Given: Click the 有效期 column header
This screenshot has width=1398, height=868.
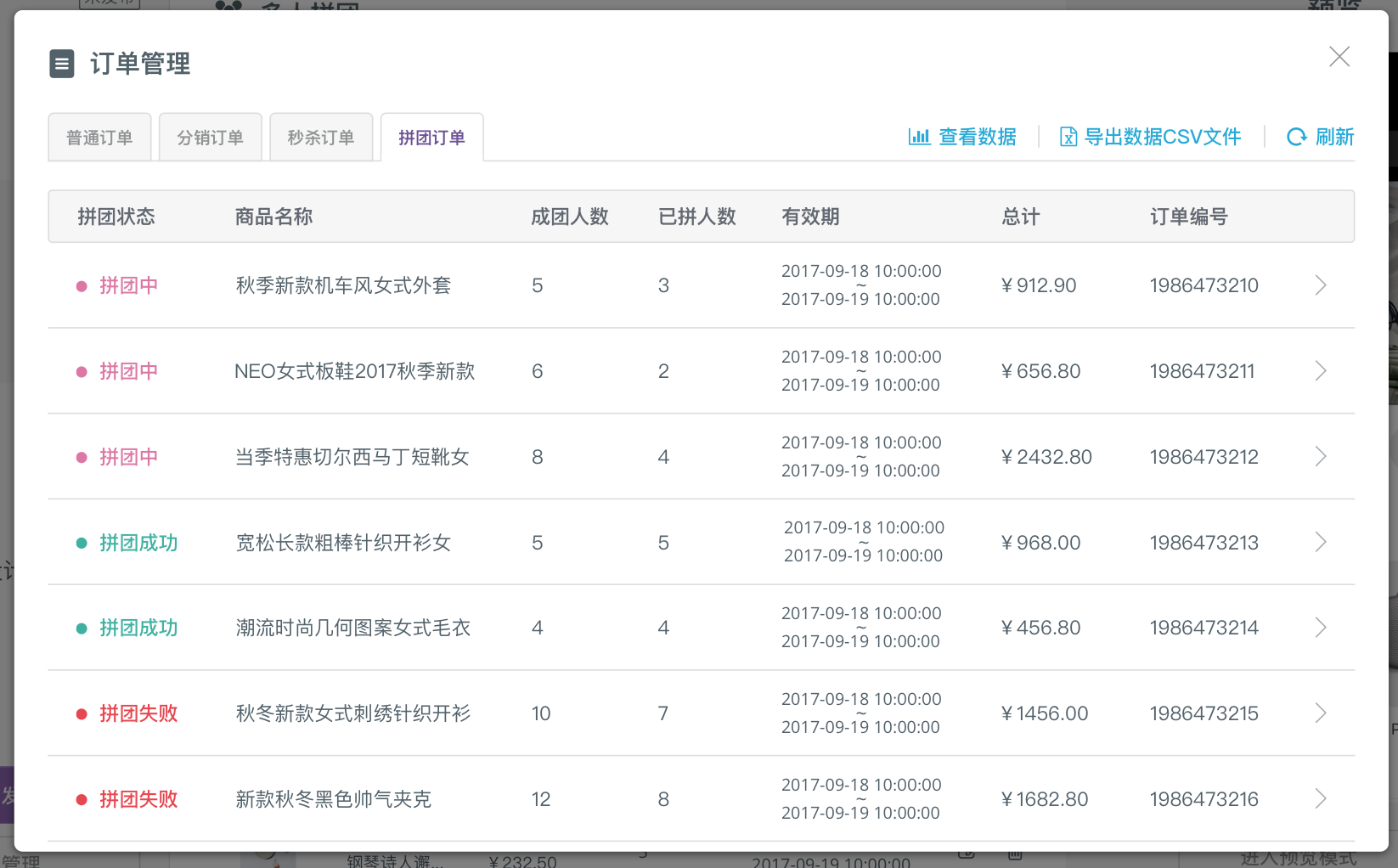Looking at the screenshot, I should [810, 217].
